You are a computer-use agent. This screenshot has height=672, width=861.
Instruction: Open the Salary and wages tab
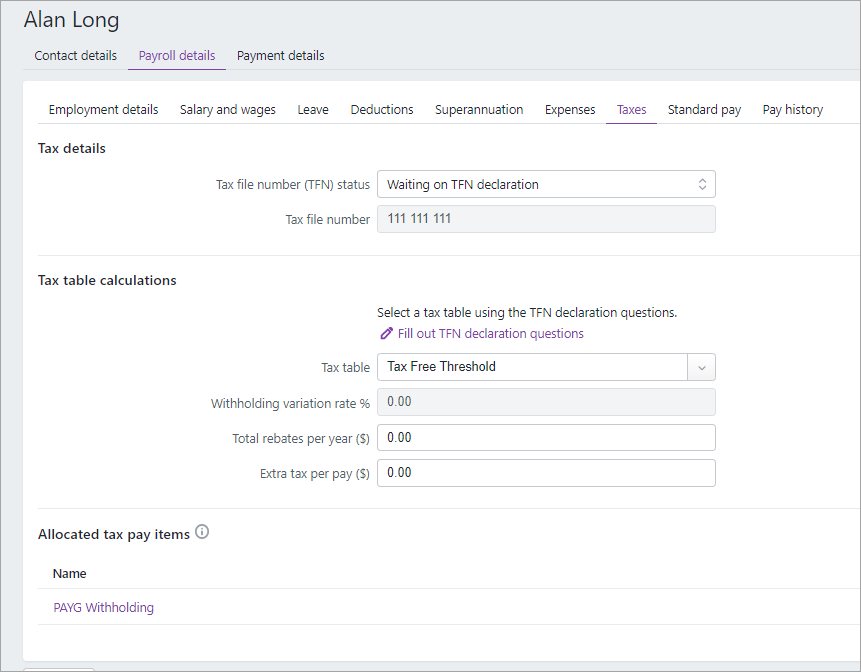pyautogui.click(x=227, y=109)
